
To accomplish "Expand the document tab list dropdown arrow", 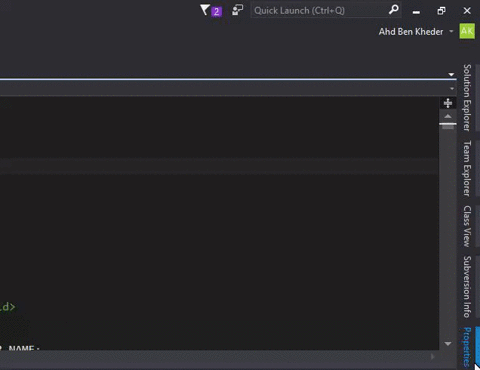I will (451, 74).
